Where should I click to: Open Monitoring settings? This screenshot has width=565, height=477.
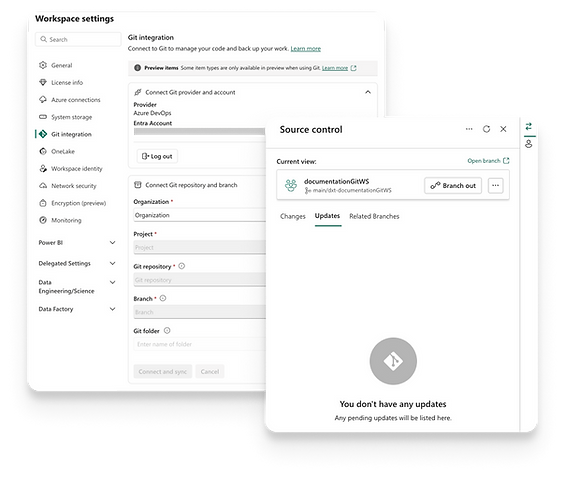pyautogui.click(x=66, y=220)
